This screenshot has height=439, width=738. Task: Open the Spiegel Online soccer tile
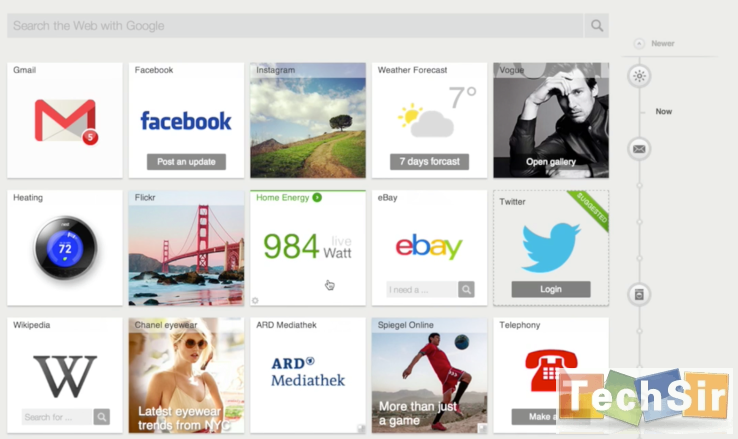(429, 375)
